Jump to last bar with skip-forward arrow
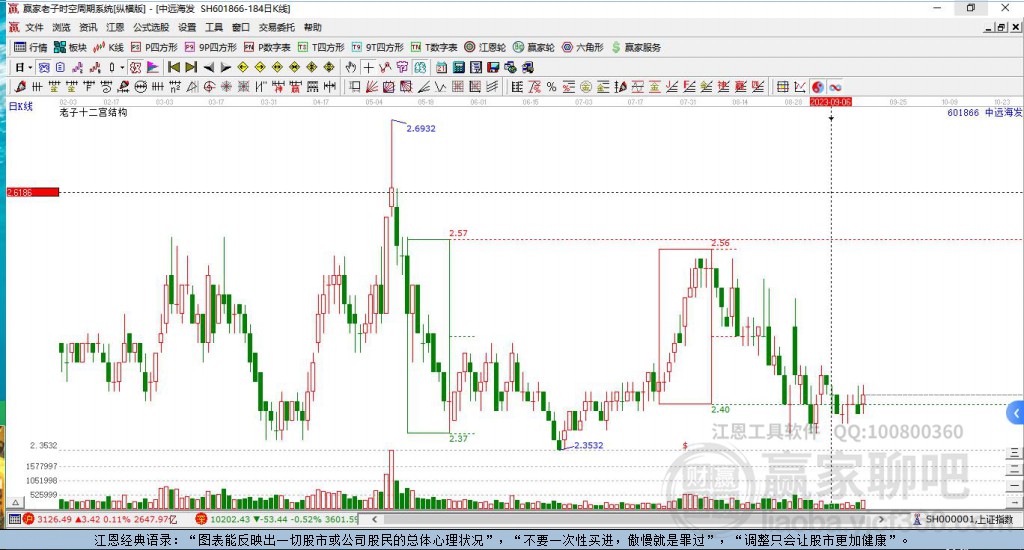The image size is (1024, 550). (x=191, y=67)
